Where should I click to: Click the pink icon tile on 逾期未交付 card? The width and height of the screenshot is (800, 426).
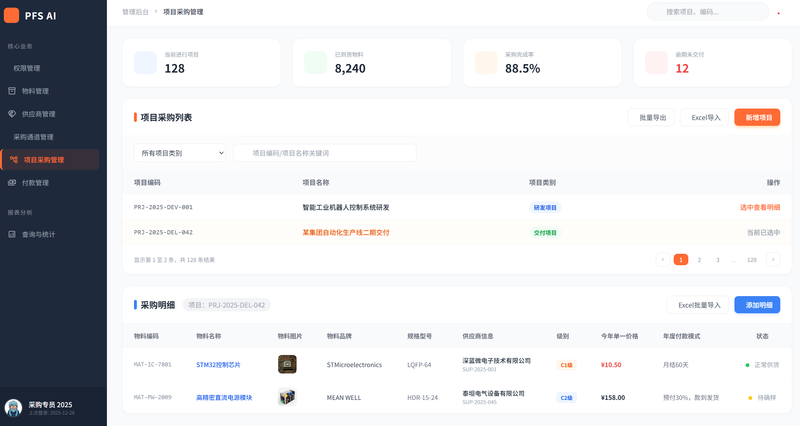(x=657, y=63)
